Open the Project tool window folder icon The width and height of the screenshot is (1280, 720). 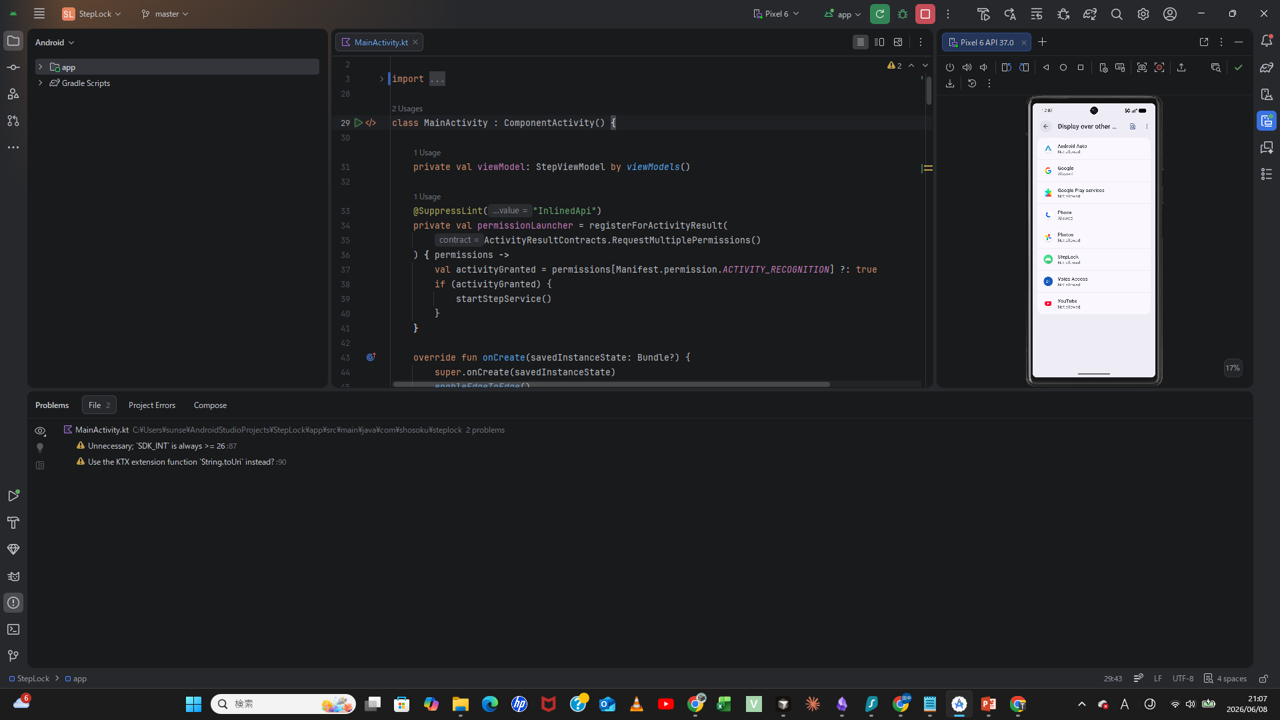coord(13,41)
